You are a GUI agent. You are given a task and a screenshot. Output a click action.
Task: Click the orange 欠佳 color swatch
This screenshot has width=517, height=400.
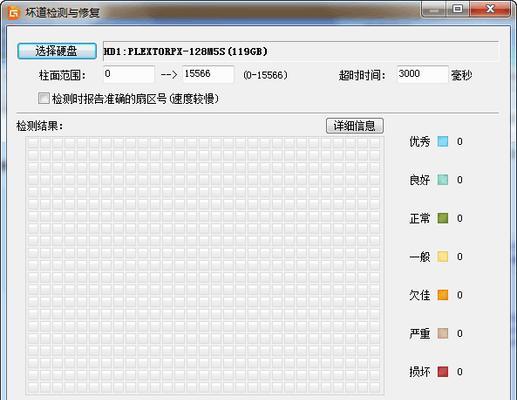click(x=443, y=295)
